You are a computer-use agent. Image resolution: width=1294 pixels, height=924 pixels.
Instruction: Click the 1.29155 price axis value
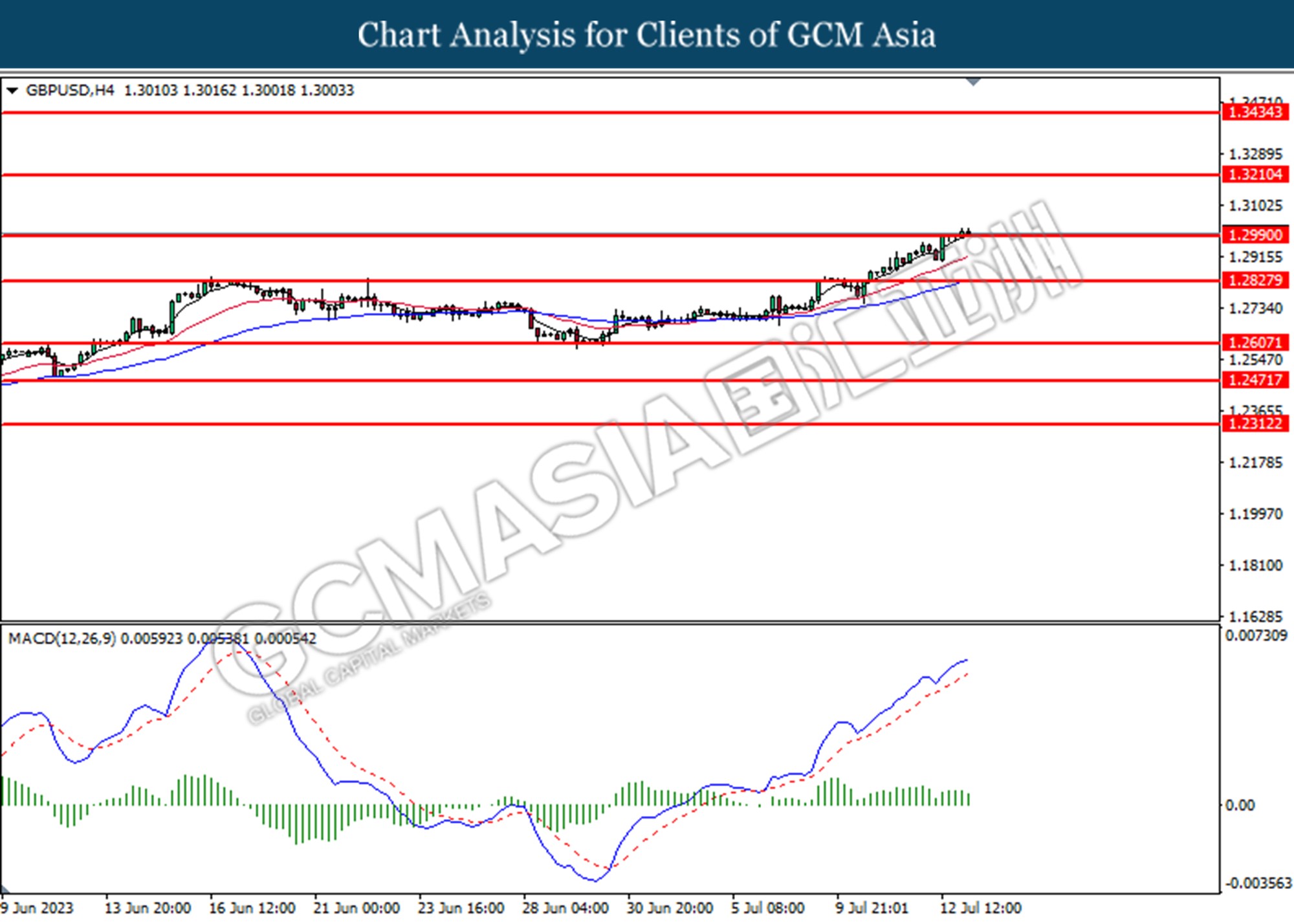click(x=1255, y=257)
